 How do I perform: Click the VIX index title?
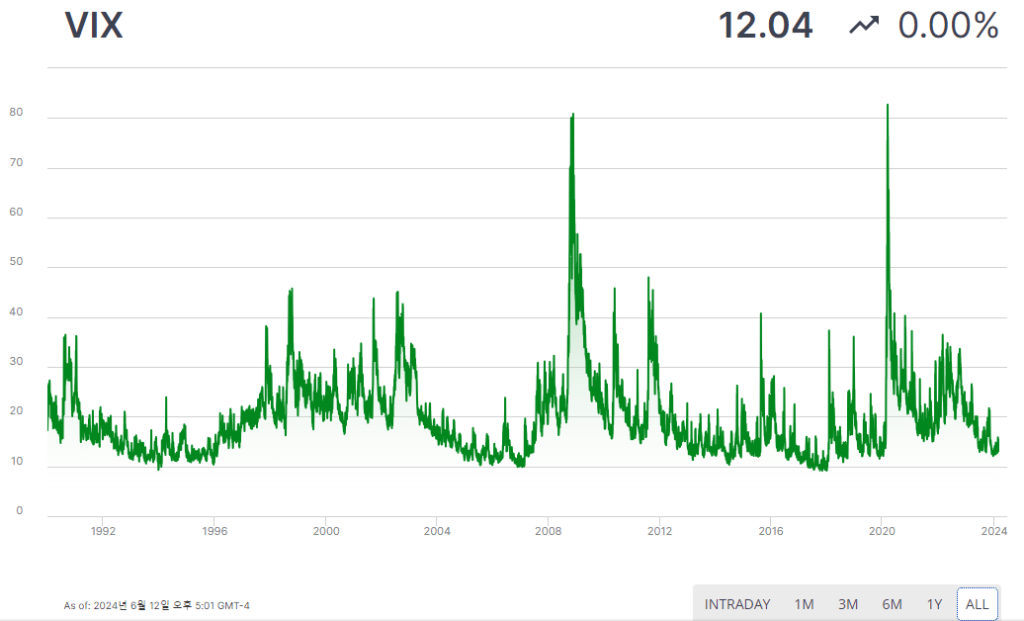(94, 26)
